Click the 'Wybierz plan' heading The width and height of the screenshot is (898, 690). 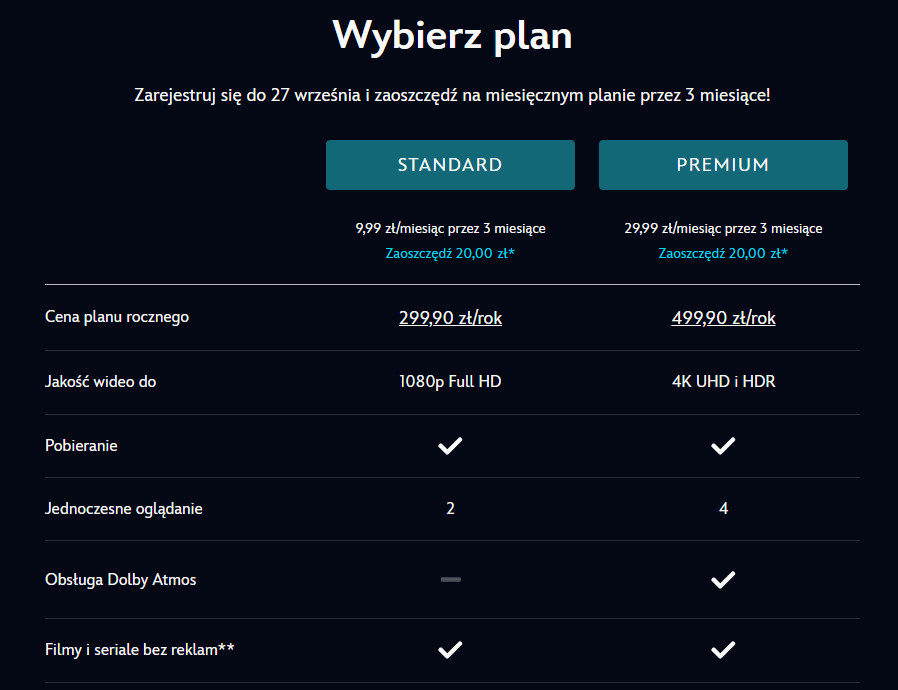[x=452, y=36]
